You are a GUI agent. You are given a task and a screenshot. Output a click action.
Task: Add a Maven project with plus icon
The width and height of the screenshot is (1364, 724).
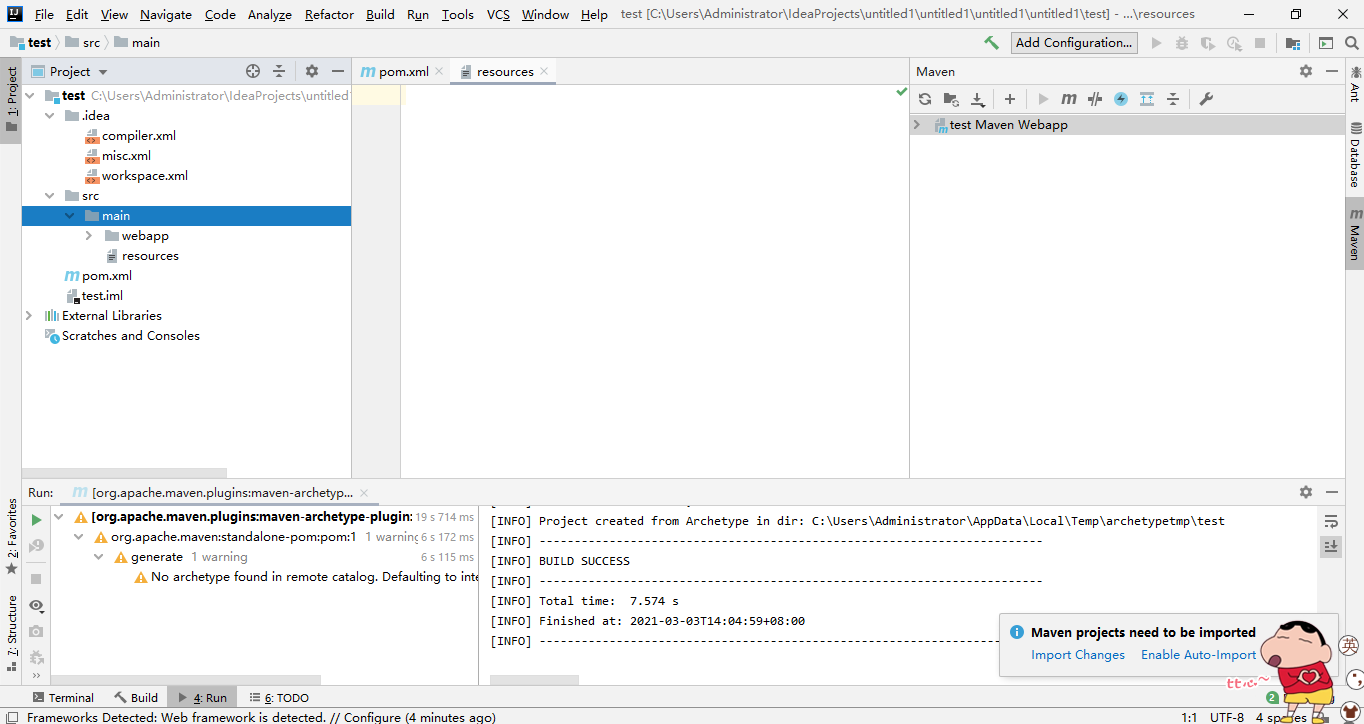coord(1010,99)
